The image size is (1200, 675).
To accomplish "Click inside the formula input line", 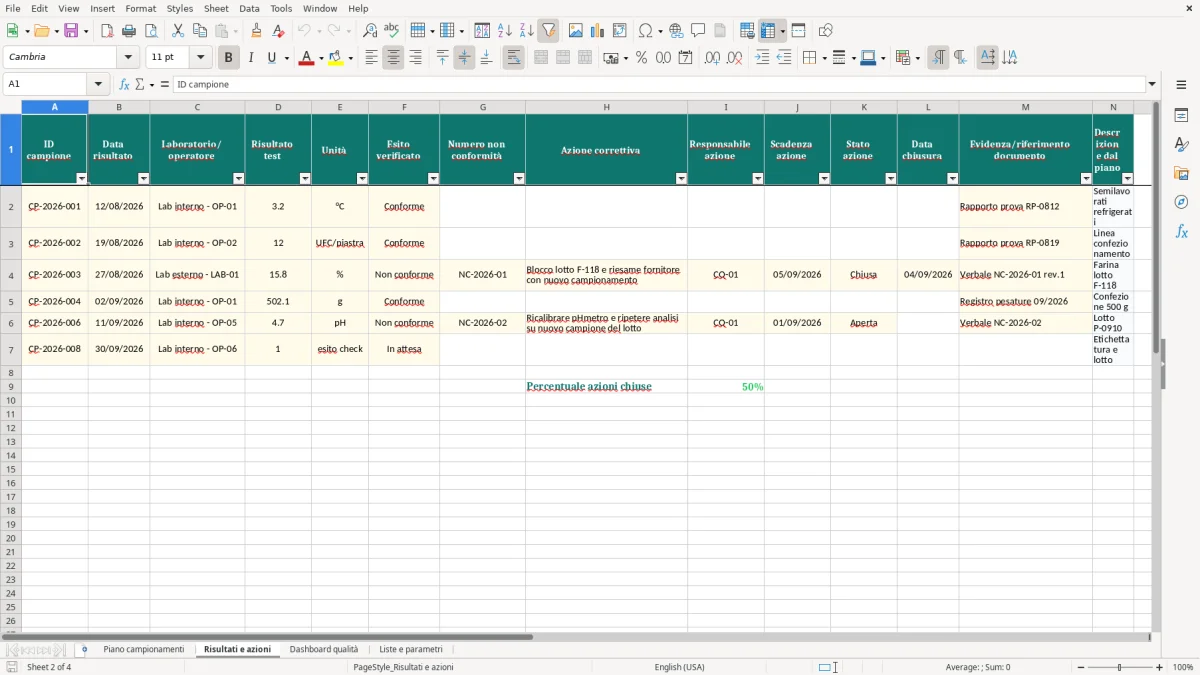I will [x=659, y=84].
